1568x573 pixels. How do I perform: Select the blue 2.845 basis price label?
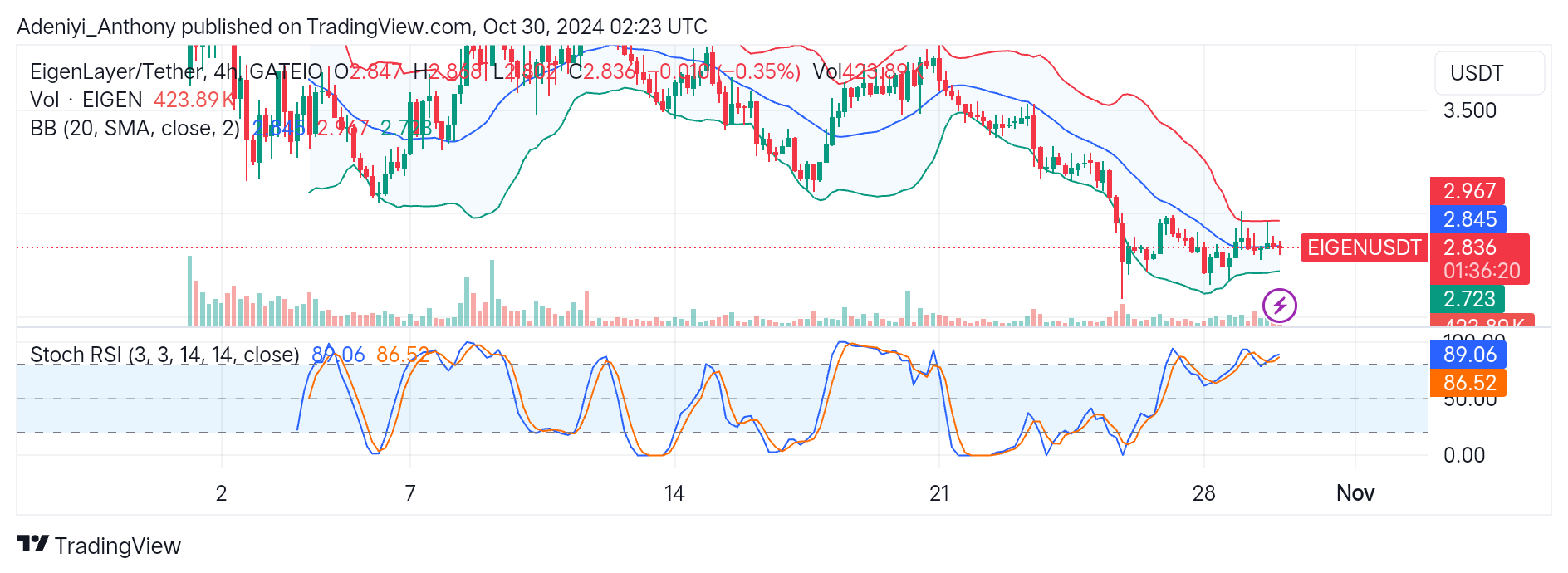pos(1468,219)
